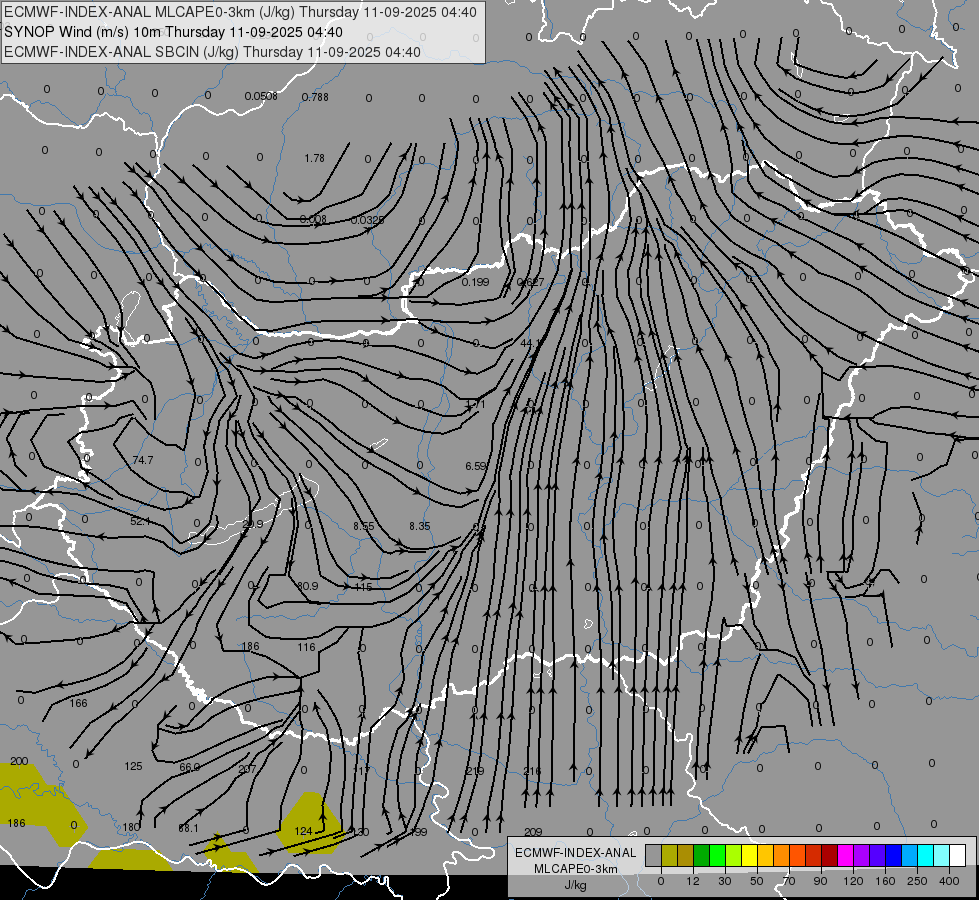Click the map value '80.9'
The height and width of the screenshot is (900, 979).
pos(308,586)
